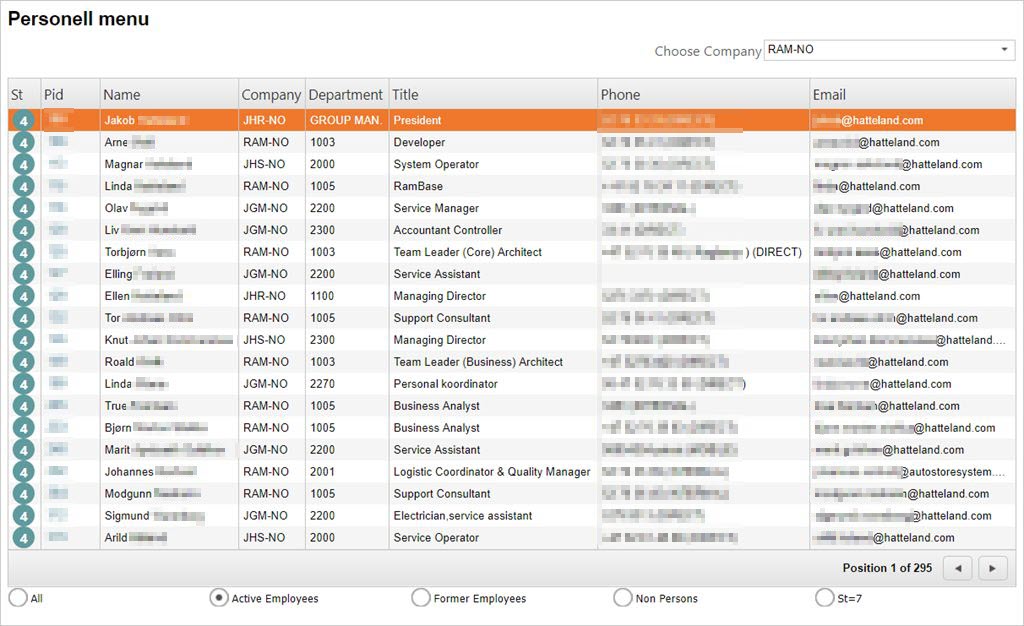Select the Team Leader (Business) Architect row

(x=478, y=362)
